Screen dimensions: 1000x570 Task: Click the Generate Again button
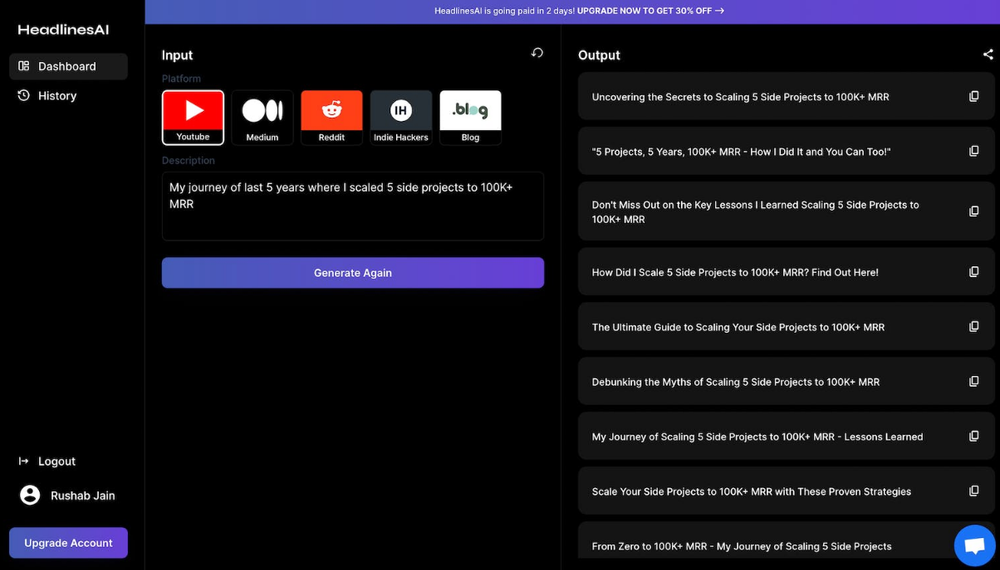(353, 273)
